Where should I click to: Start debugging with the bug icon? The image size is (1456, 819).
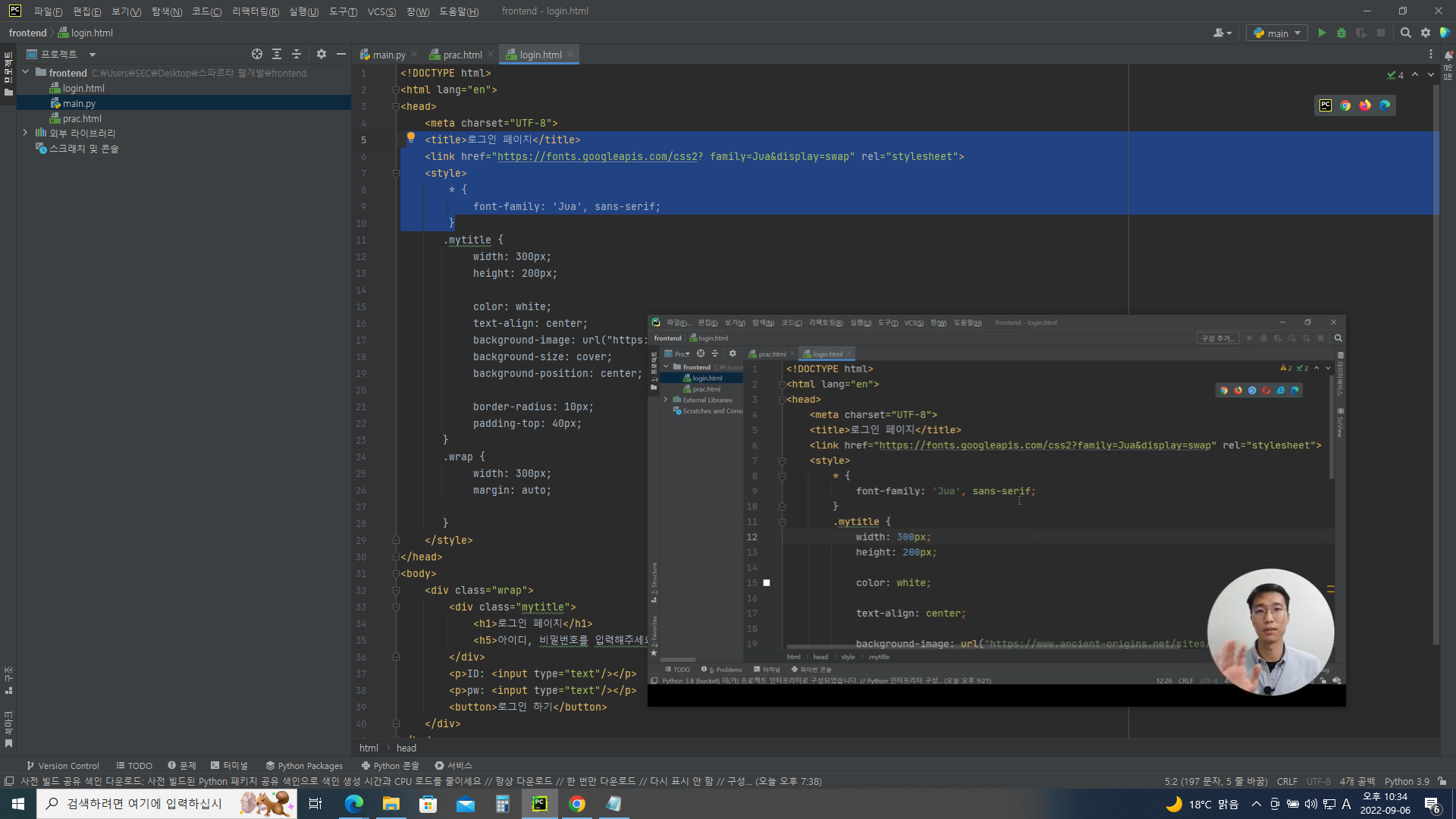[1341, 33]
